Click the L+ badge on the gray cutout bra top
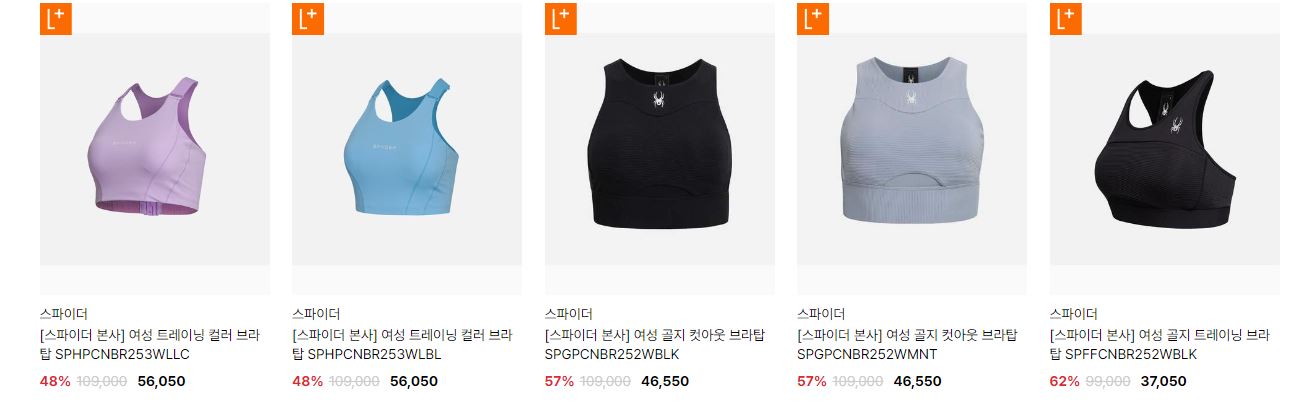 (813, 19)
